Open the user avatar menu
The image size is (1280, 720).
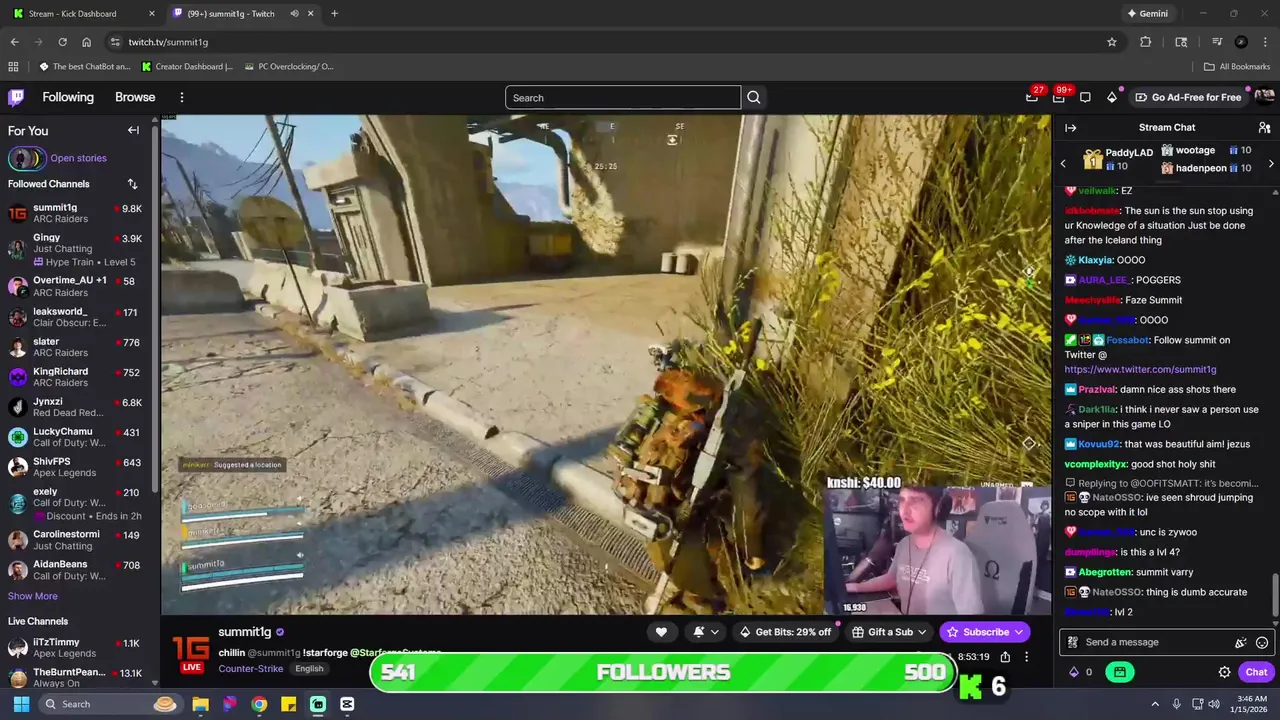(x=1264, y=97)
